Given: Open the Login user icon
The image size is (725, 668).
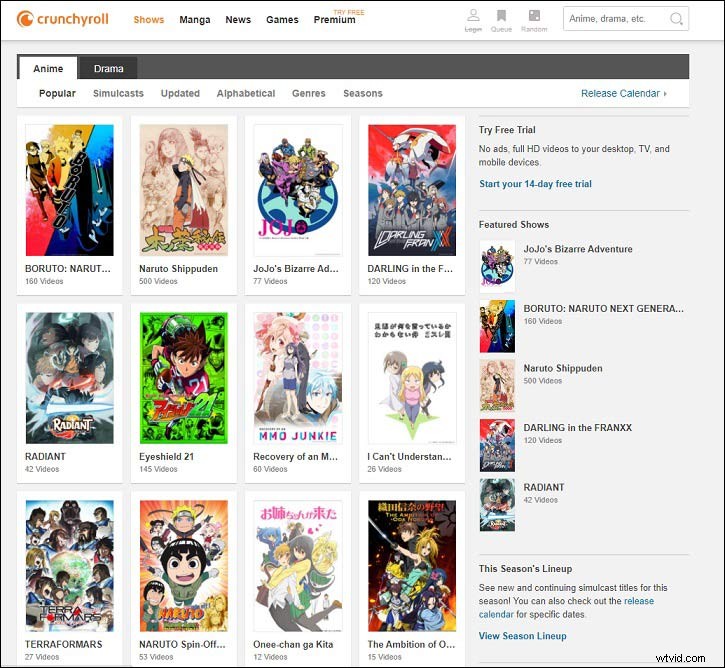Looking at the screenshot, I should click(473, 15).
